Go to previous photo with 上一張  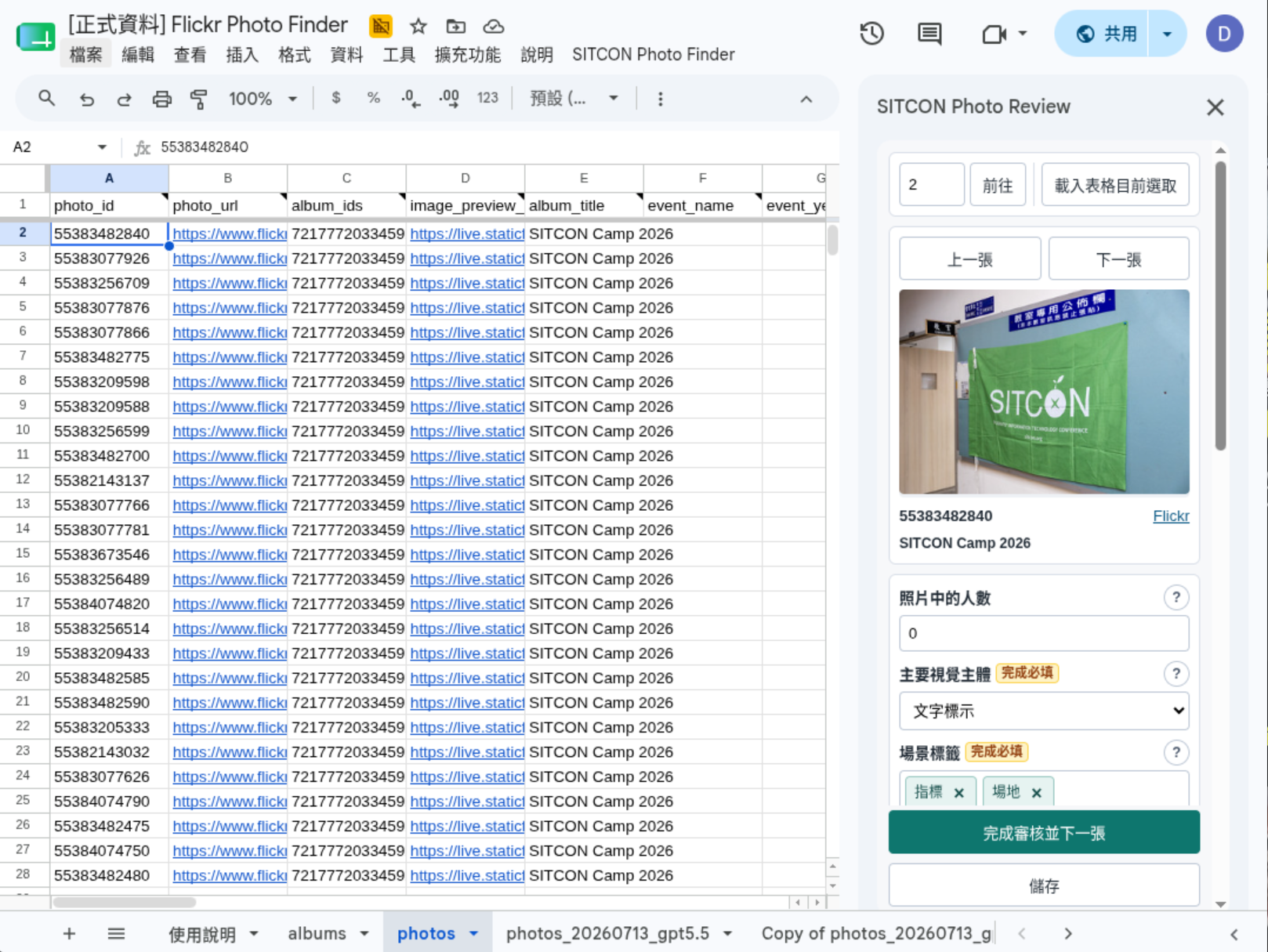click(970, 259)
